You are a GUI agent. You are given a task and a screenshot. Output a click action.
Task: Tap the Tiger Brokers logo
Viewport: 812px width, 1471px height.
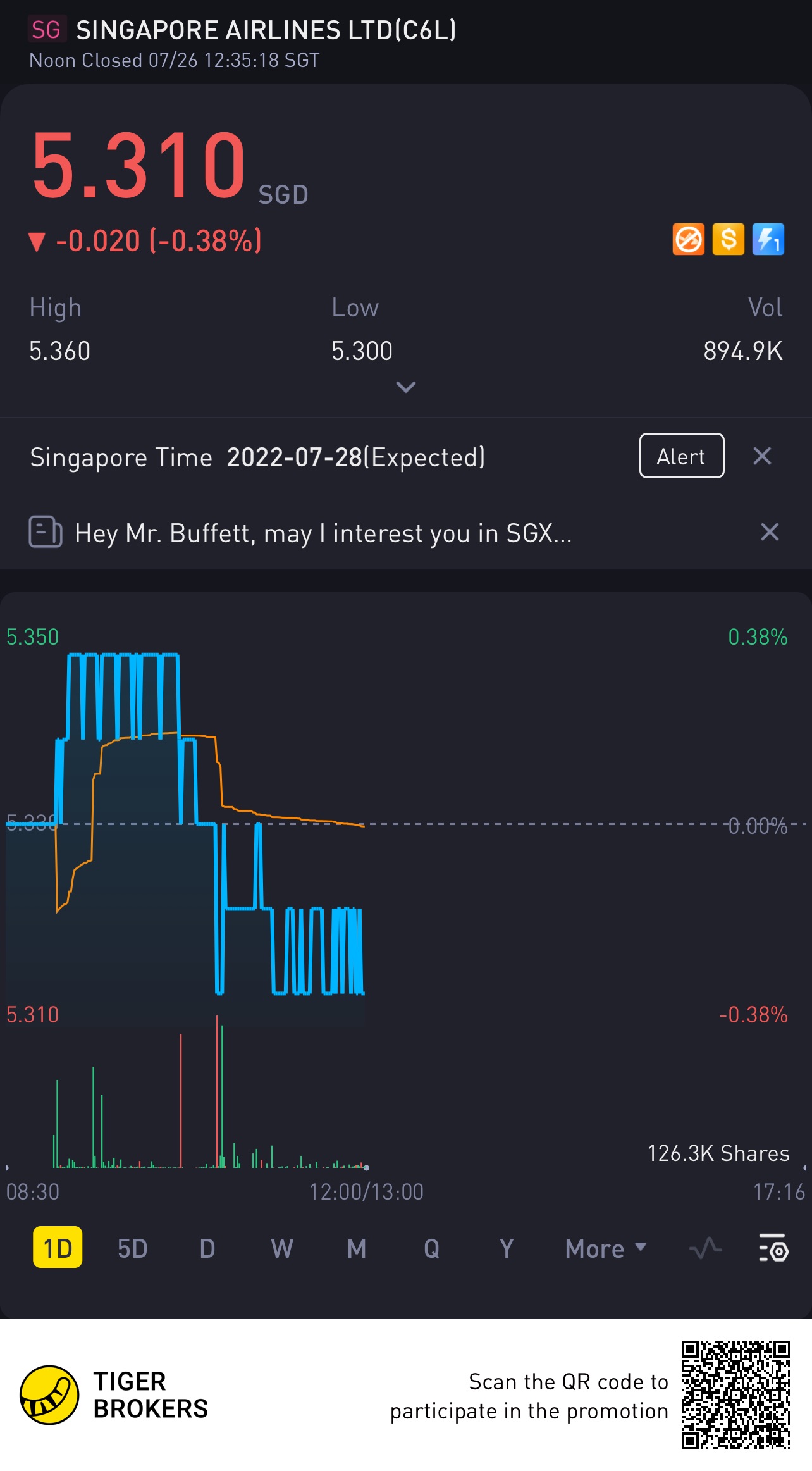pyautogui.click(x=114, y=1395)
